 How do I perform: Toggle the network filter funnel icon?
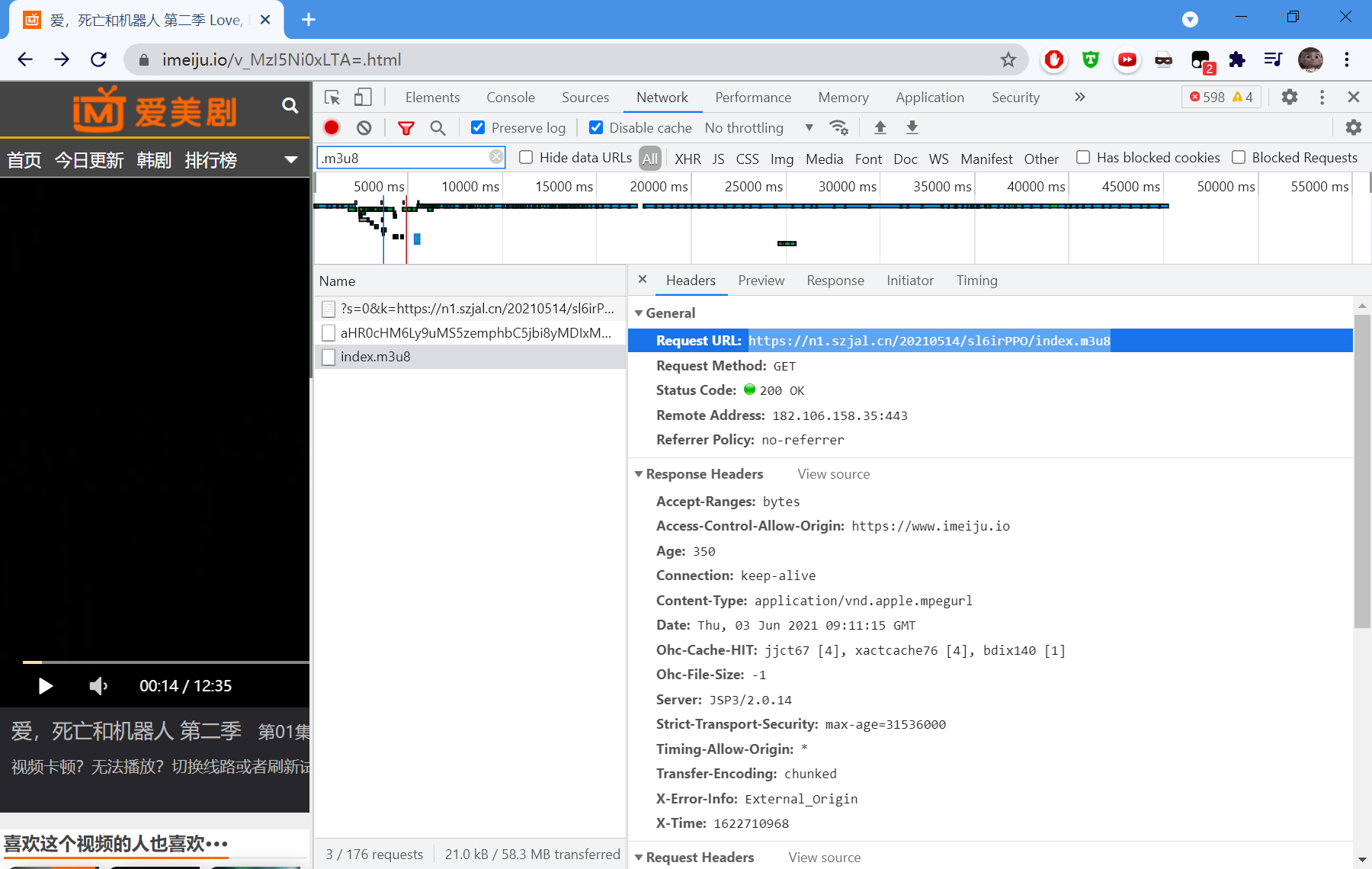pos(406,128)
